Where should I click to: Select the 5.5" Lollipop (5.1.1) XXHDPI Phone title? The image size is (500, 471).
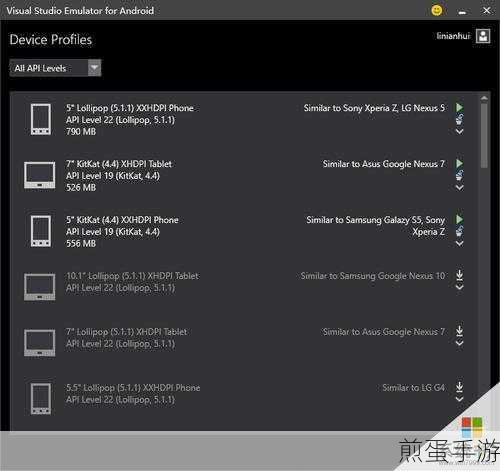pos(133,388)
